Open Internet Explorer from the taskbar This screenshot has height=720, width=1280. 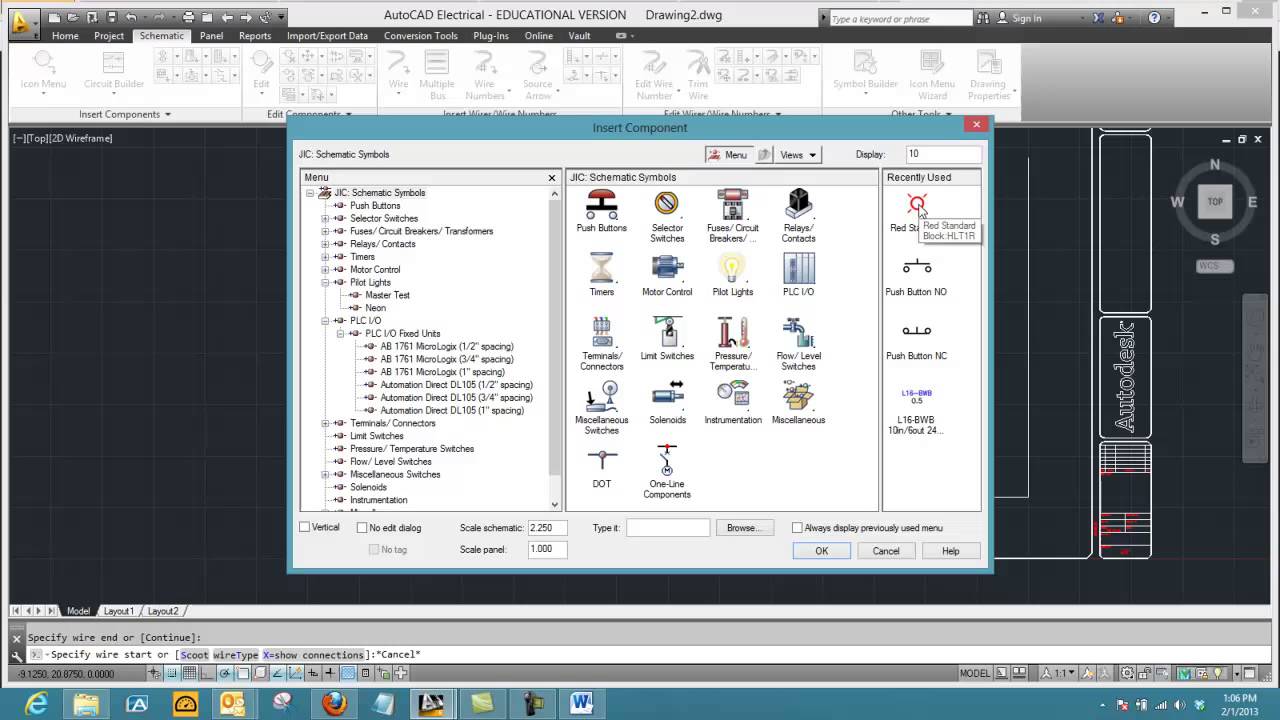pos(36,704)
